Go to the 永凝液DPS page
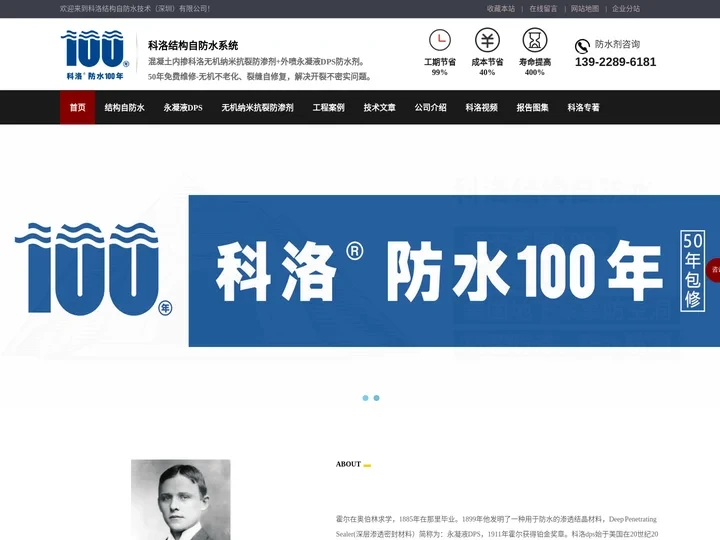This screenshot has height=540, width=720. click(x=183, y=107)
